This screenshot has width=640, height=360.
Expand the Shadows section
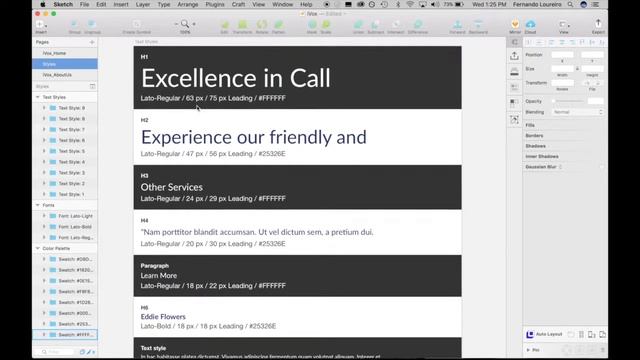click(x=536, y=146)
